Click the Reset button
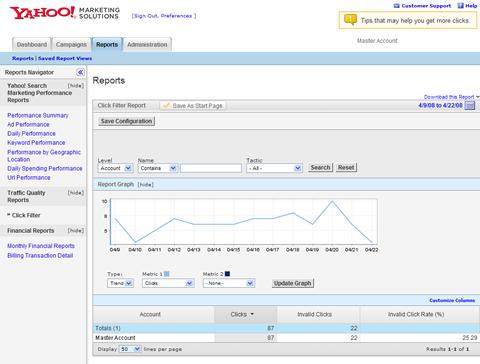The image size is (480, 364). tap(346, 167)
